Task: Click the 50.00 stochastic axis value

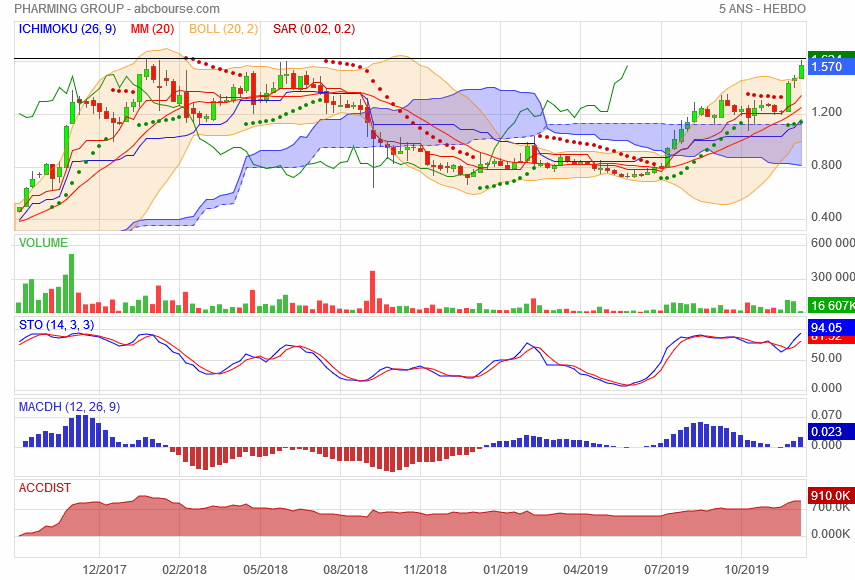Action: [826, 358]
